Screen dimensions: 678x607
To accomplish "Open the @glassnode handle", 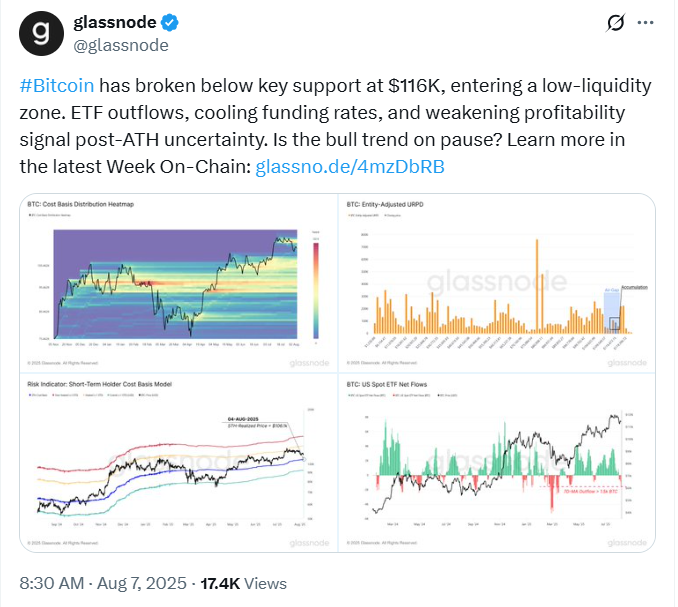I will [x=121, y=45].
